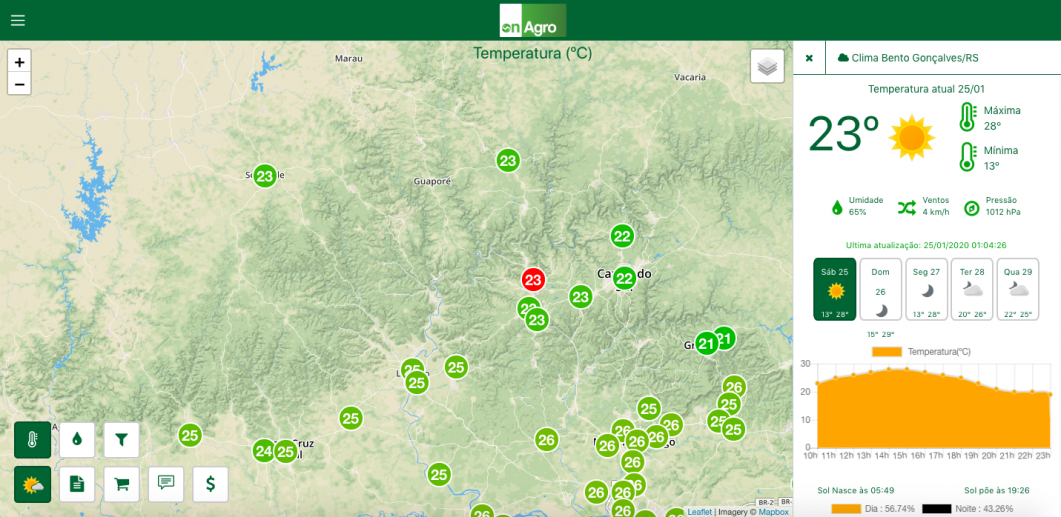Open the dollar sign prices icon
1061x517 pixels.
(x=210, y=484)
